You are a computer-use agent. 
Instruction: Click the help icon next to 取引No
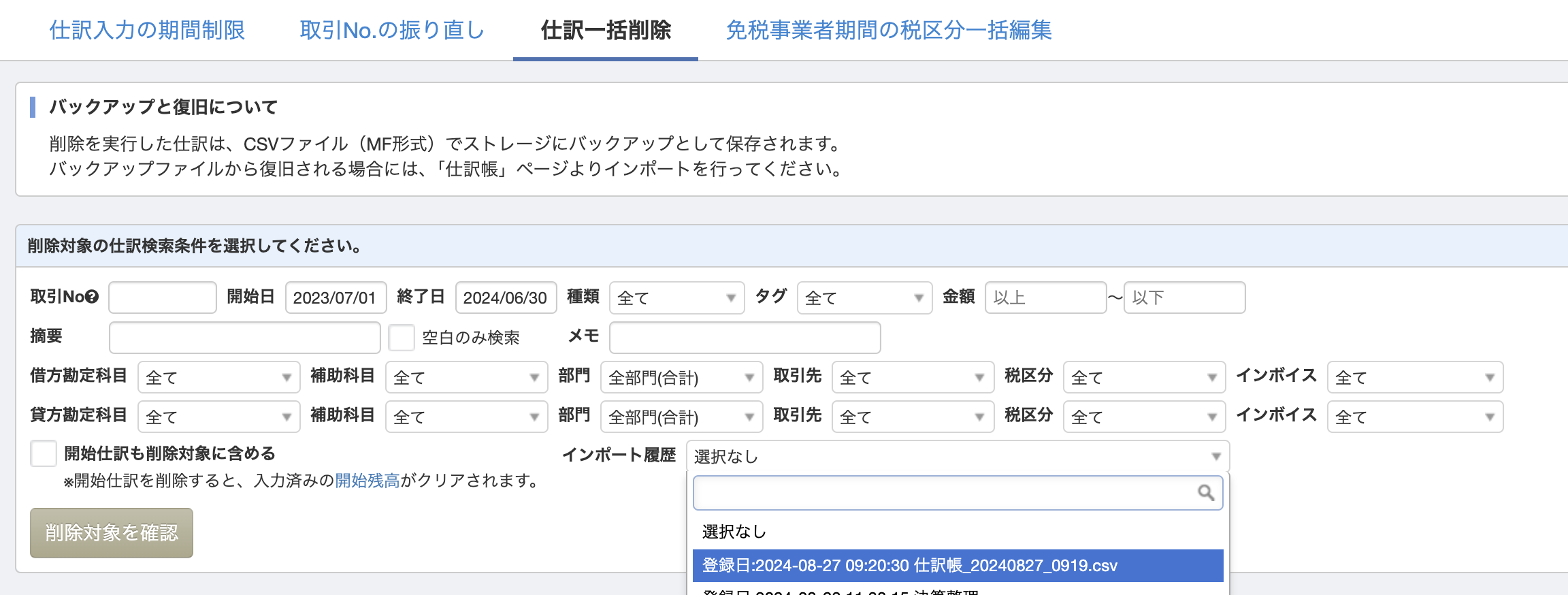coord(92,297)
